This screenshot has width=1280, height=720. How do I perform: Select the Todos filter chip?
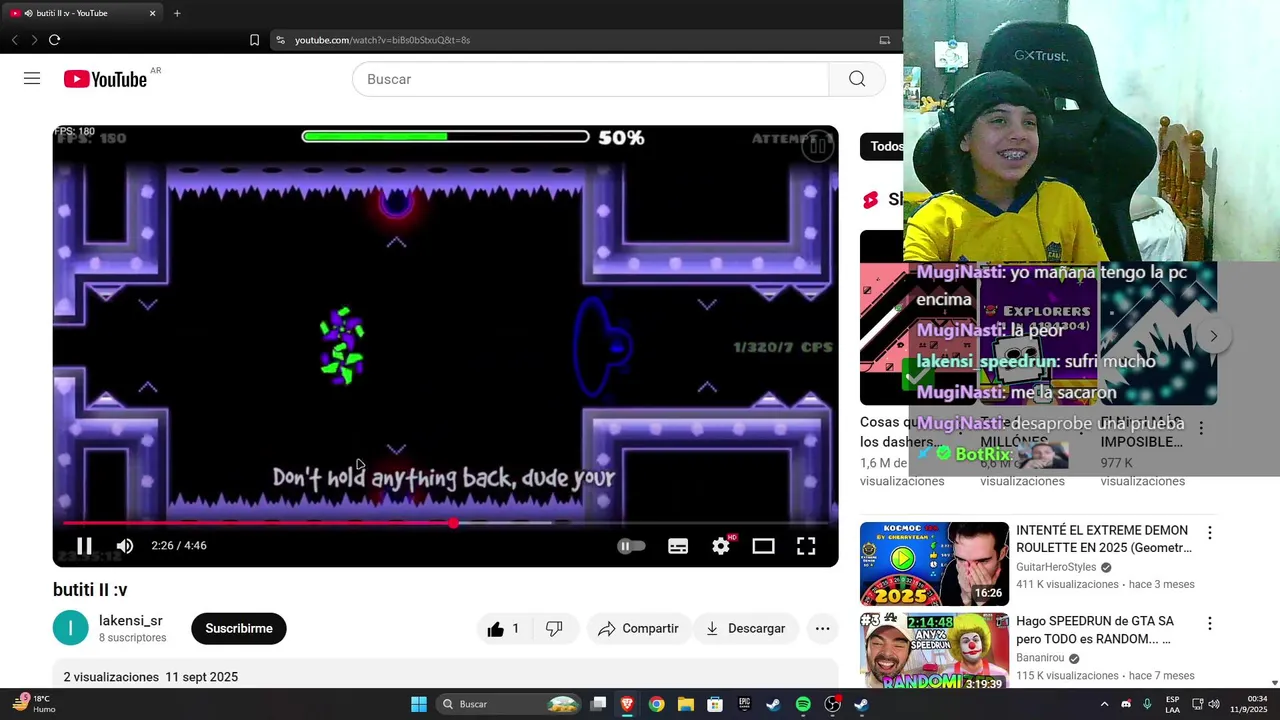(884, 146)
